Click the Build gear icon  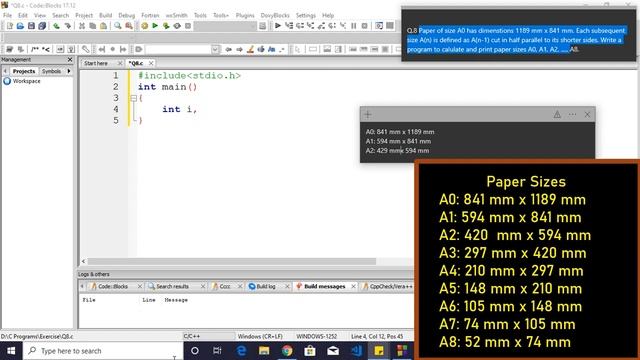click(x=144, y=26)
